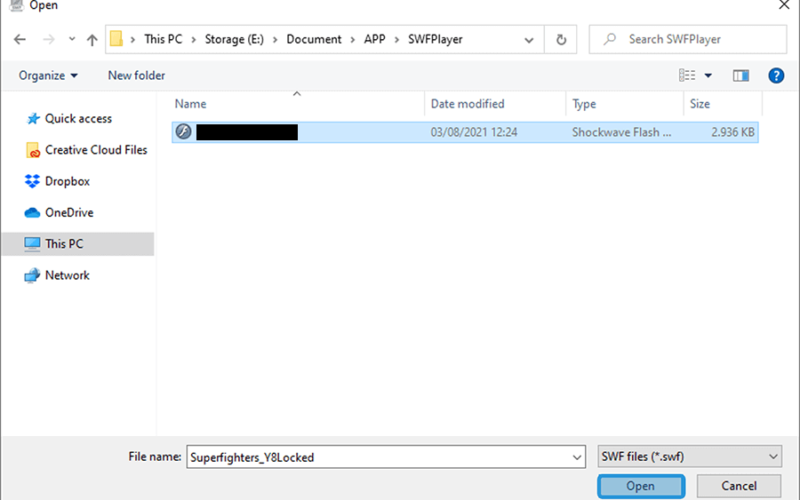
Task: Go back with the left arrow
Action: pyautogui.click(x=19, y=39)
